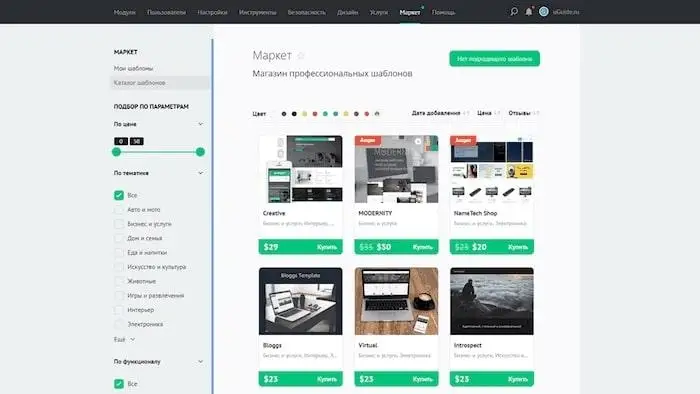
Task: Check the Искусство и культура checkbox
Action: click(x=119, y=267)
